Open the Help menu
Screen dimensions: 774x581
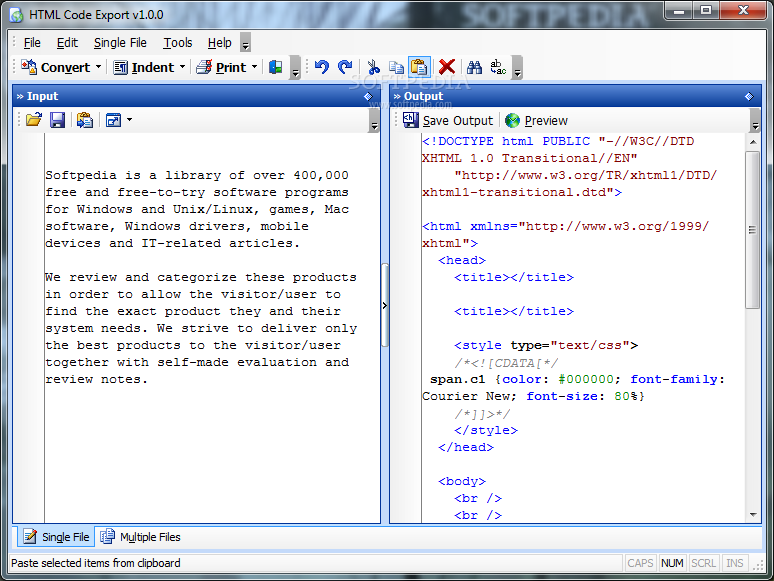[x=219, y=43]
